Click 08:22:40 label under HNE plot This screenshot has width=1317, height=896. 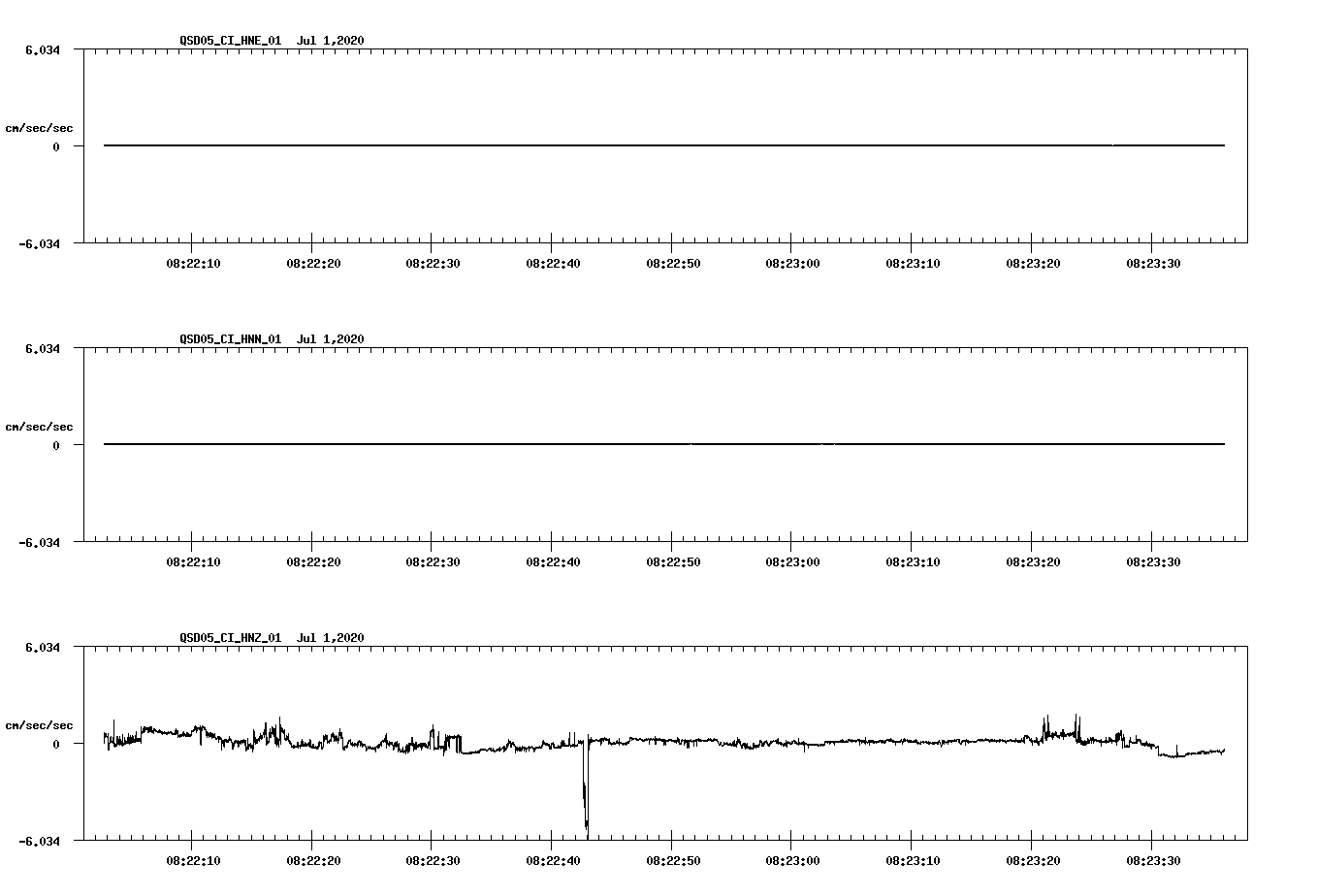click(x=553, y=264)
